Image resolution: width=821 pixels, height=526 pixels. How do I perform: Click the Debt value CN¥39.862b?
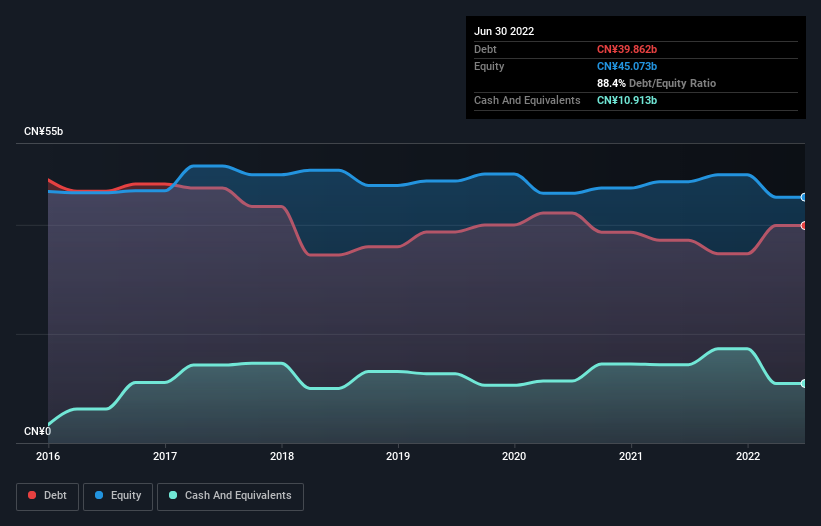[x=627, y=49]
